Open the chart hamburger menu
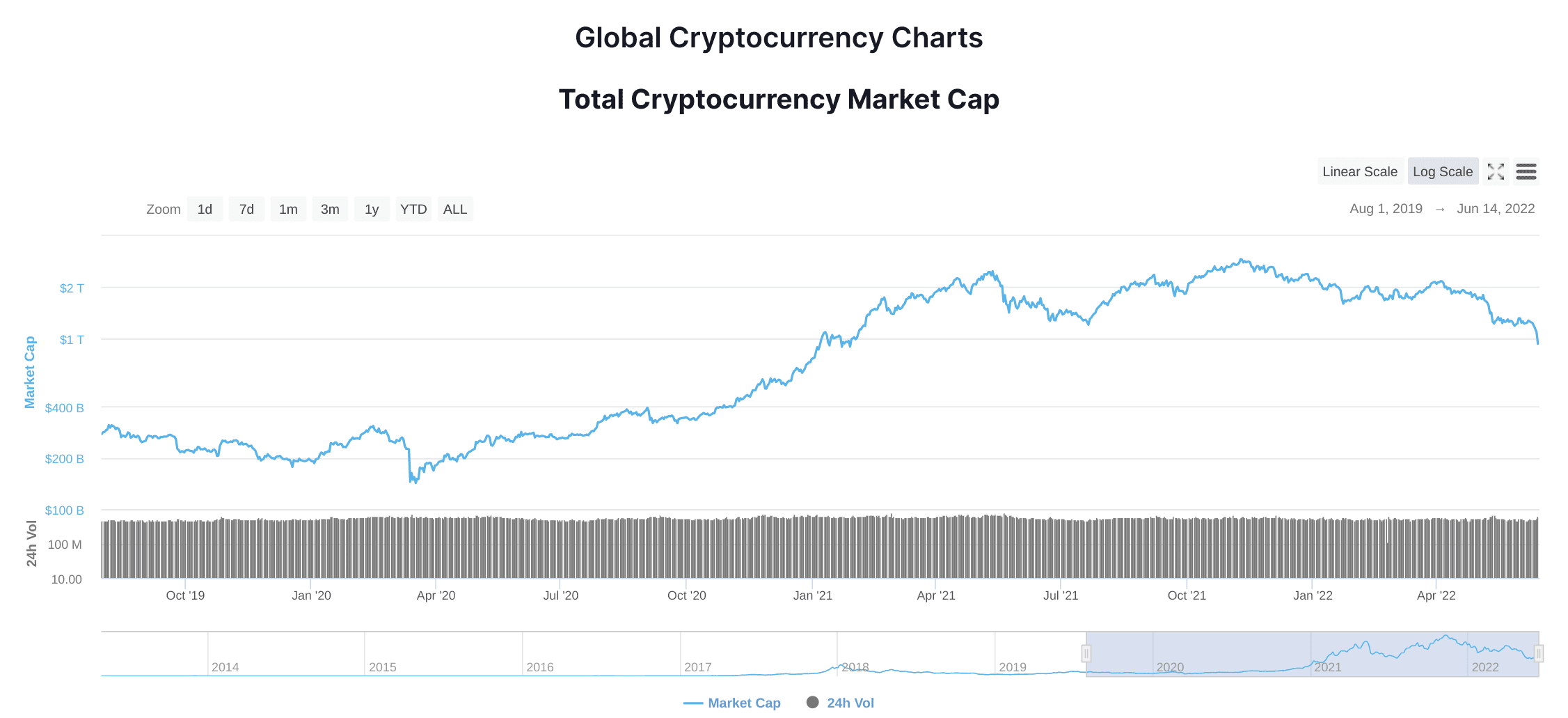 point(1526,171)
